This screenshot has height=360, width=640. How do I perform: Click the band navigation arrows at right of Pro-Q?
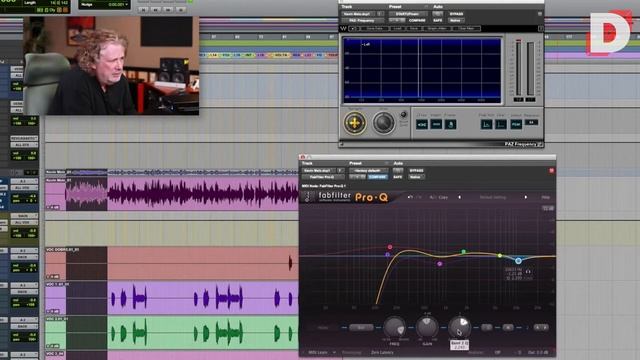(541, 327)
